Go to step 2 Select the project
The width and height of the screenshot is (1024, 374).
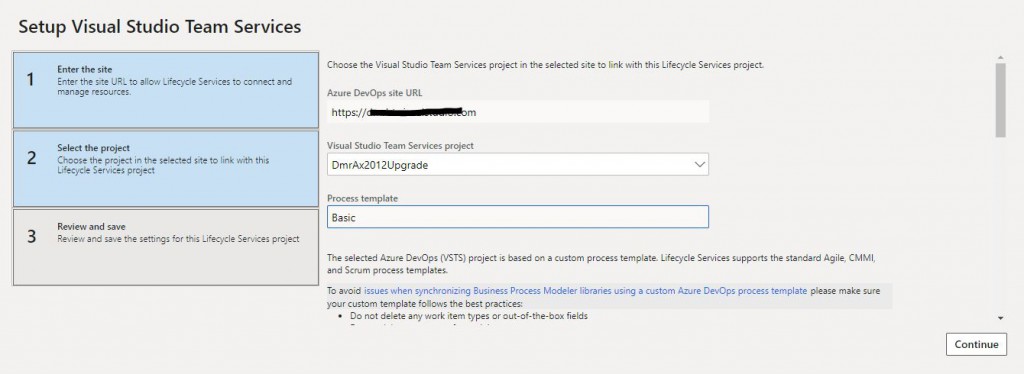point(166,168)
